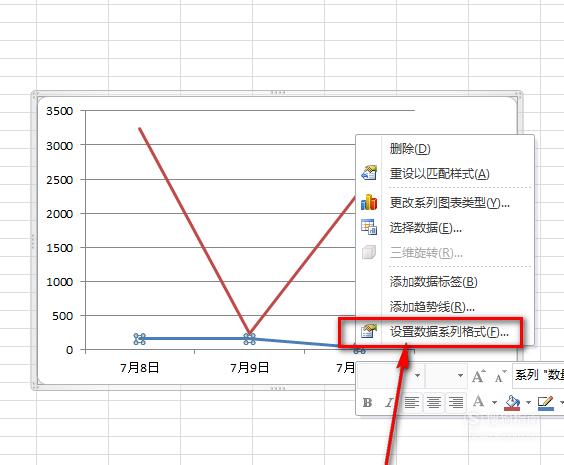Viewport: 564px width, 465px height.
Task: Select 添加数据标签(B) option
Action: pyautogui.click(x=445, y=282)
